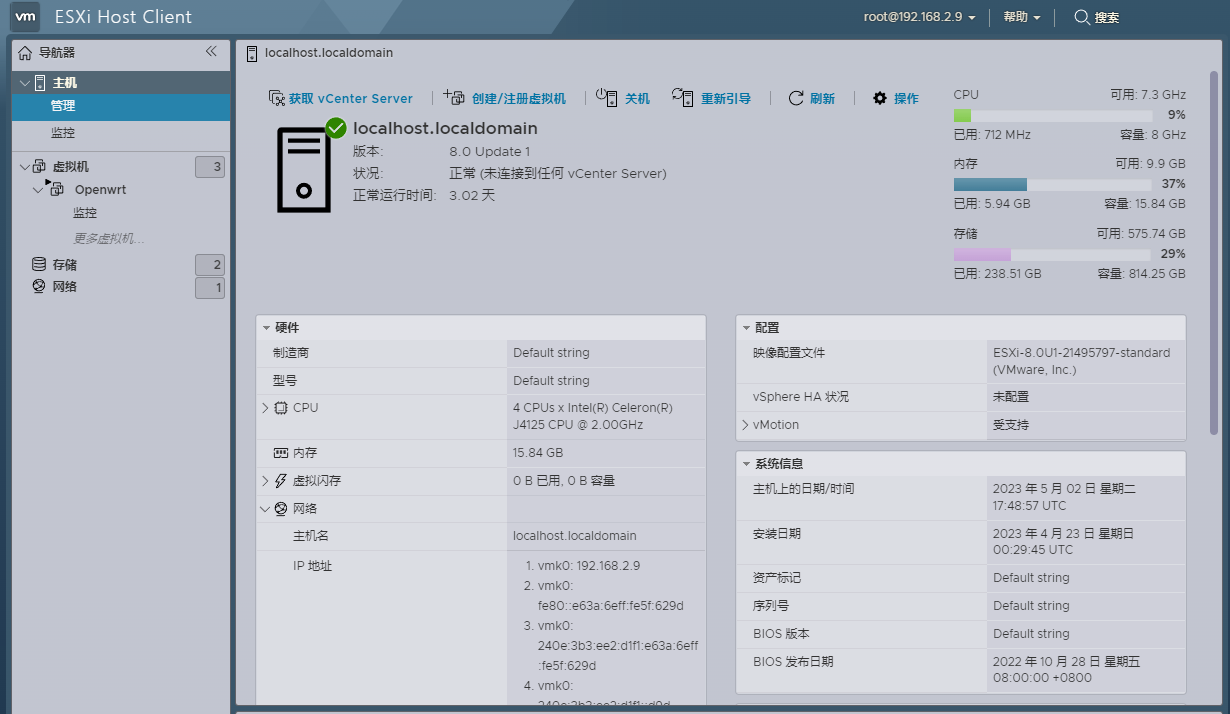The height and width of the screenshot is (714, 1230).
Task: Click the network count badge 1
Action: [210, 288]
